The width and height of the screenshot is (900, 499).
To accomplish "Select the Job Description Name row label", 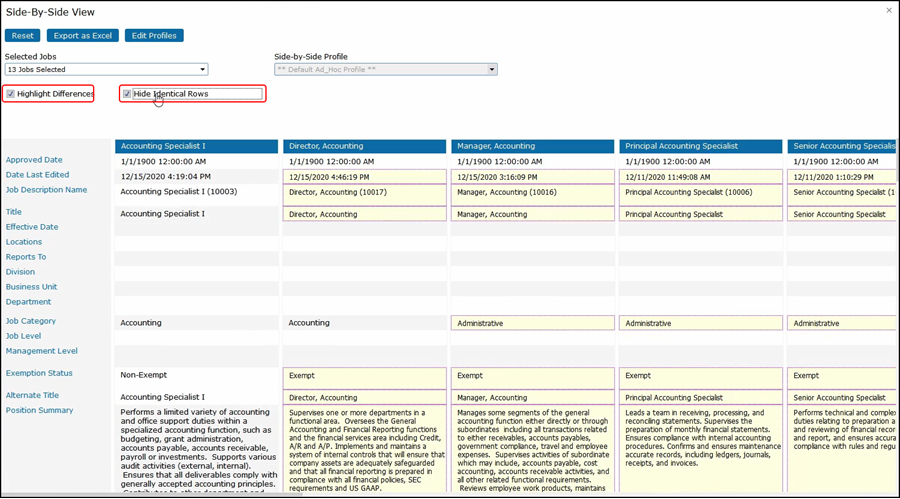I will [x=46, y=190].
